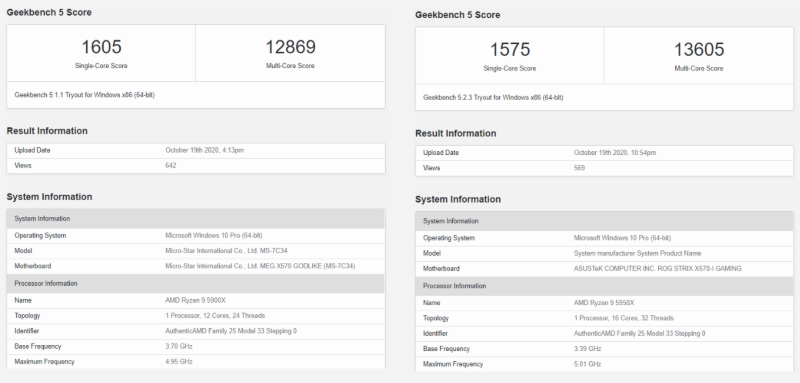Click 12 Cores, 24 Threads topology row

pos(195,316)
